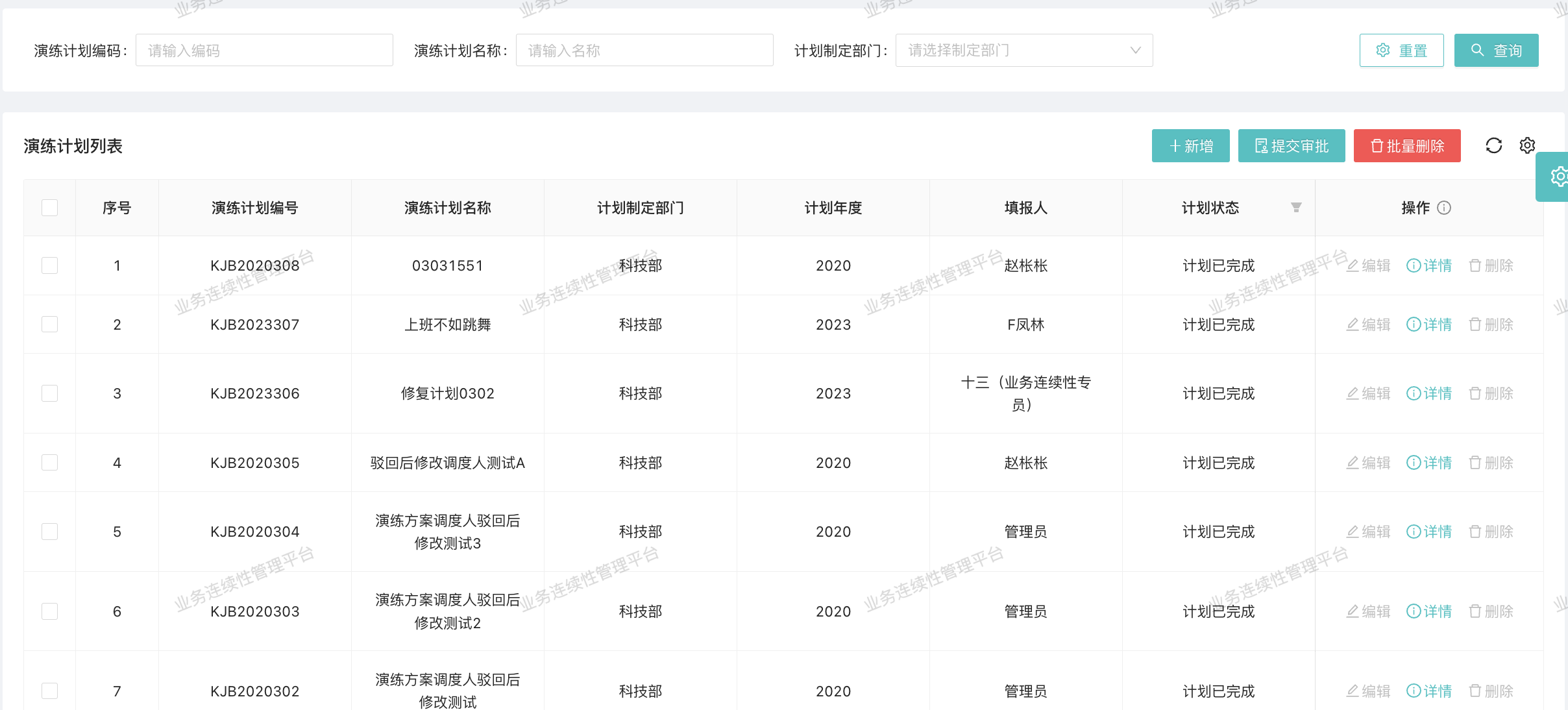Click 删除 for KJB2023306
Image resolution: width=1568 pixels, height=710 pixels.
(x=1491, y=393)
